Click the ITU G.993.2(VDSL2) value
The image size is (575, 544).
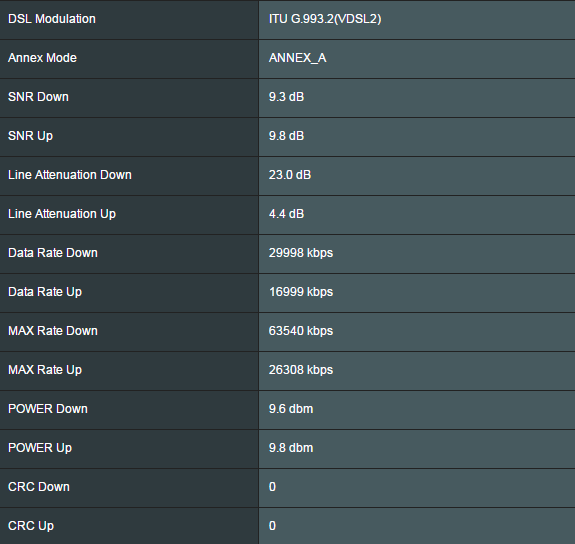click(x=325, y=19)
